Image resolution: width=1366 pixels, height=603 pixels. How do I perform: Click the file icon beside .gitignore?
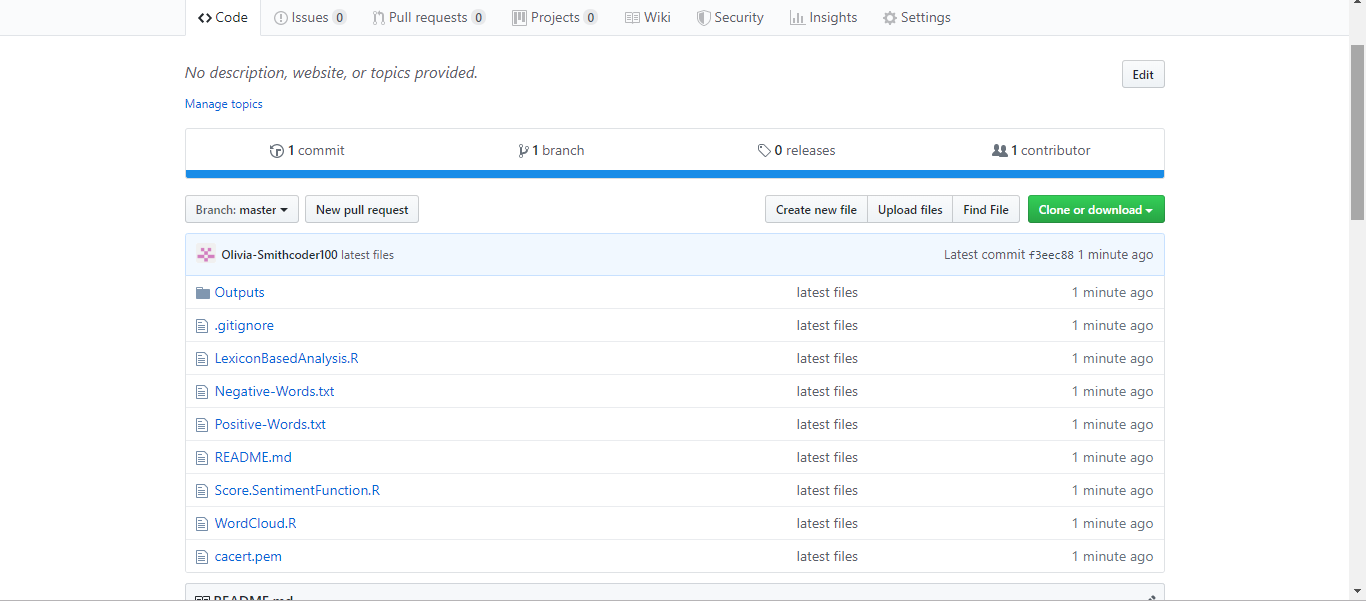202,326
